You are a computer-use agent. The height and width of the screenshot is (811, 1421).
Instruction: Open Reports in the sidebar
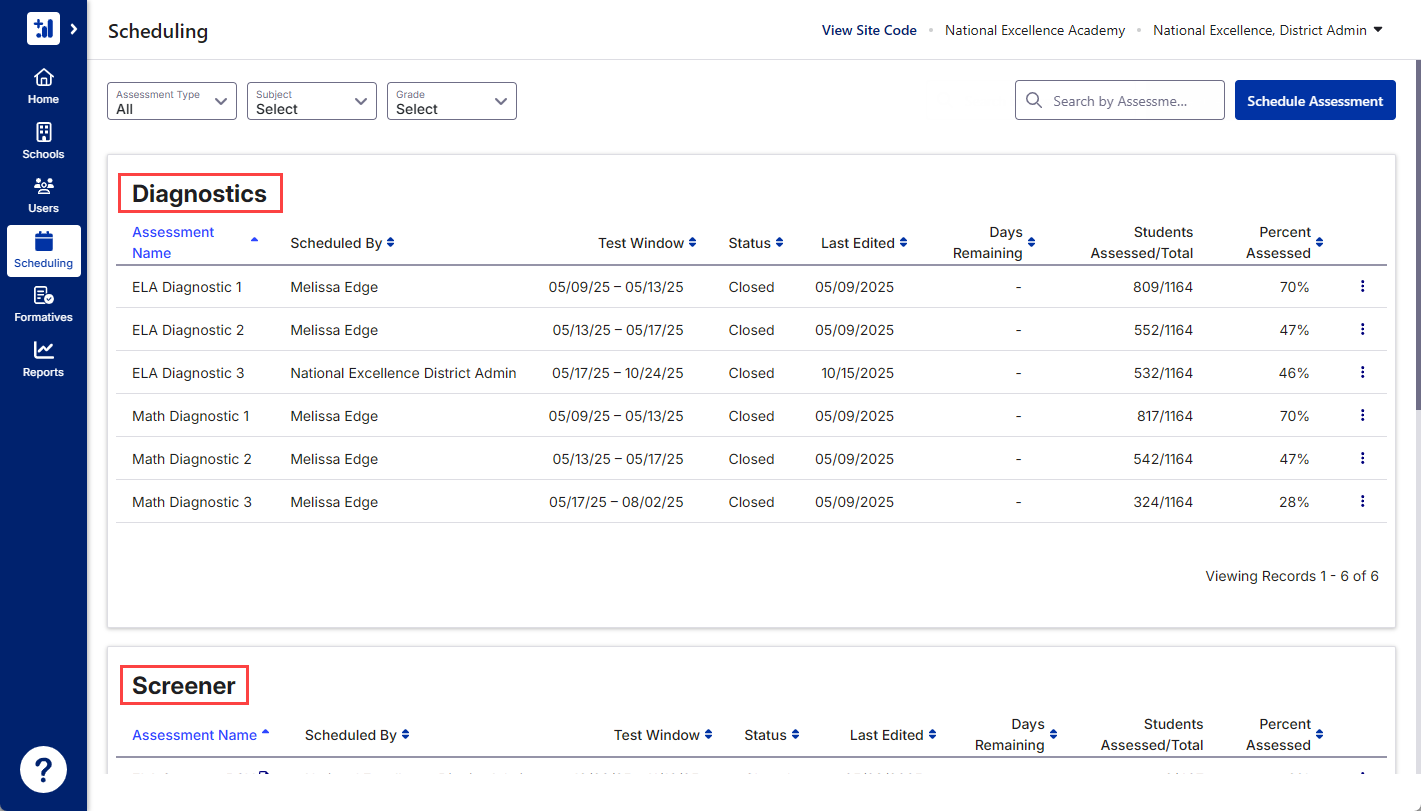[43, 359]
